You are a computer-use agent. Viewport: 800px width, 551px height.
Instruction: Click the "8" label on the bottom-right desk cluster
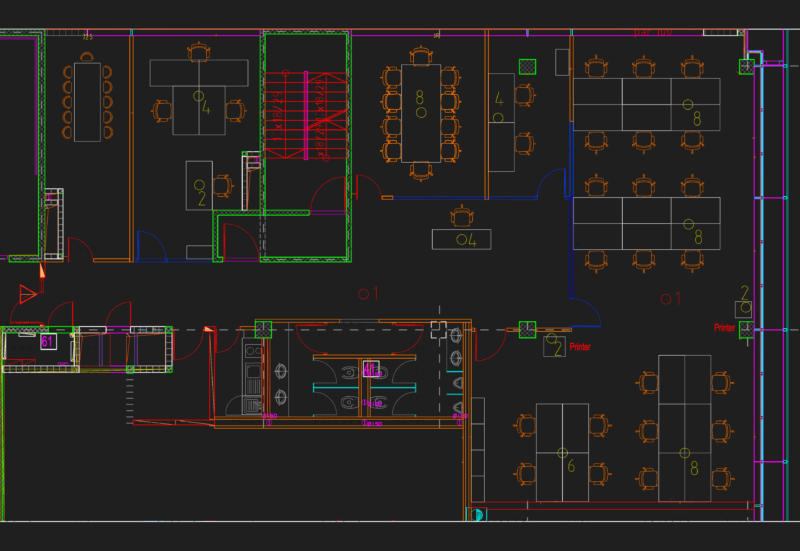694,468
